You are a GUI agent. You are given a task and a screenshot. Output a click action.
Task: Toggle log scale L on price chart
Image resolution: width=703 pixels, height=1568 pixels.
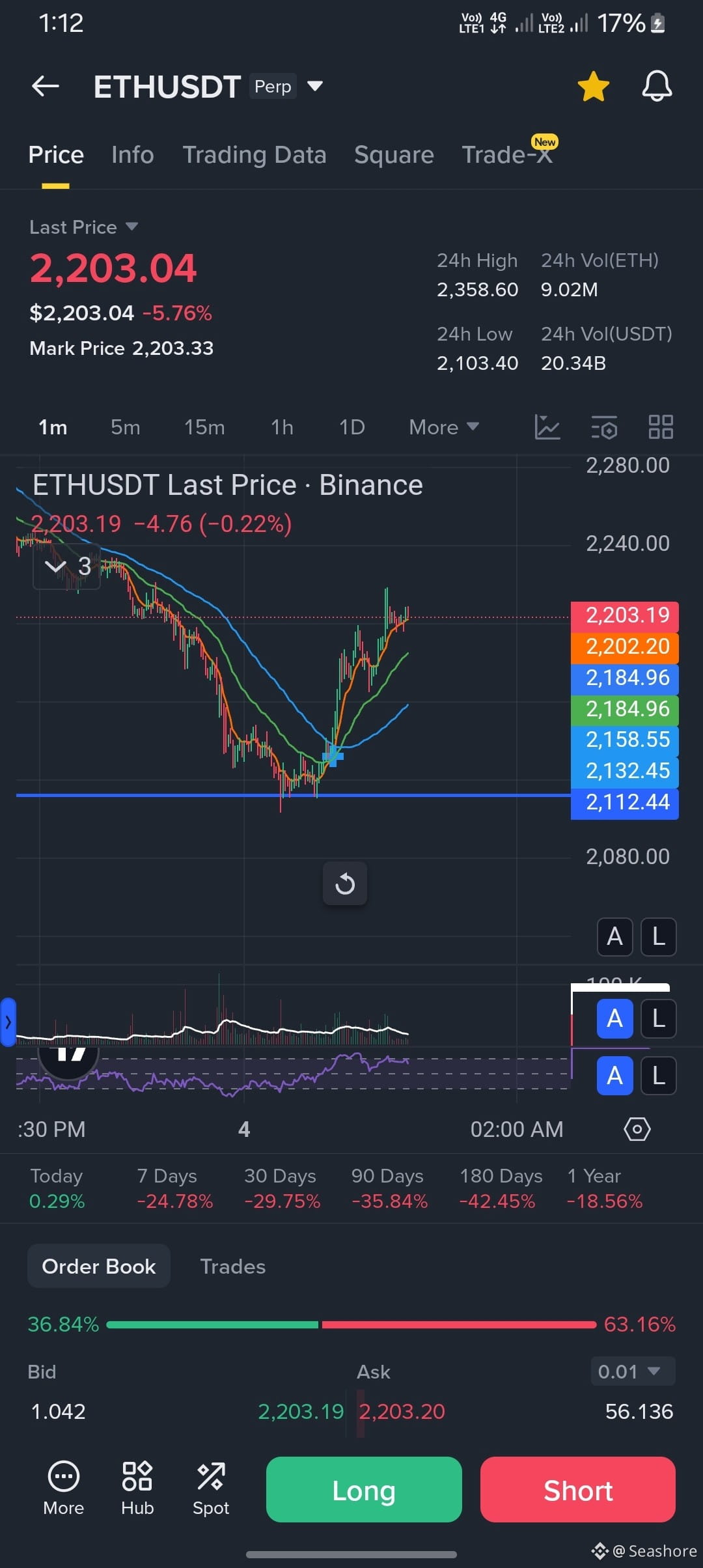659,937
